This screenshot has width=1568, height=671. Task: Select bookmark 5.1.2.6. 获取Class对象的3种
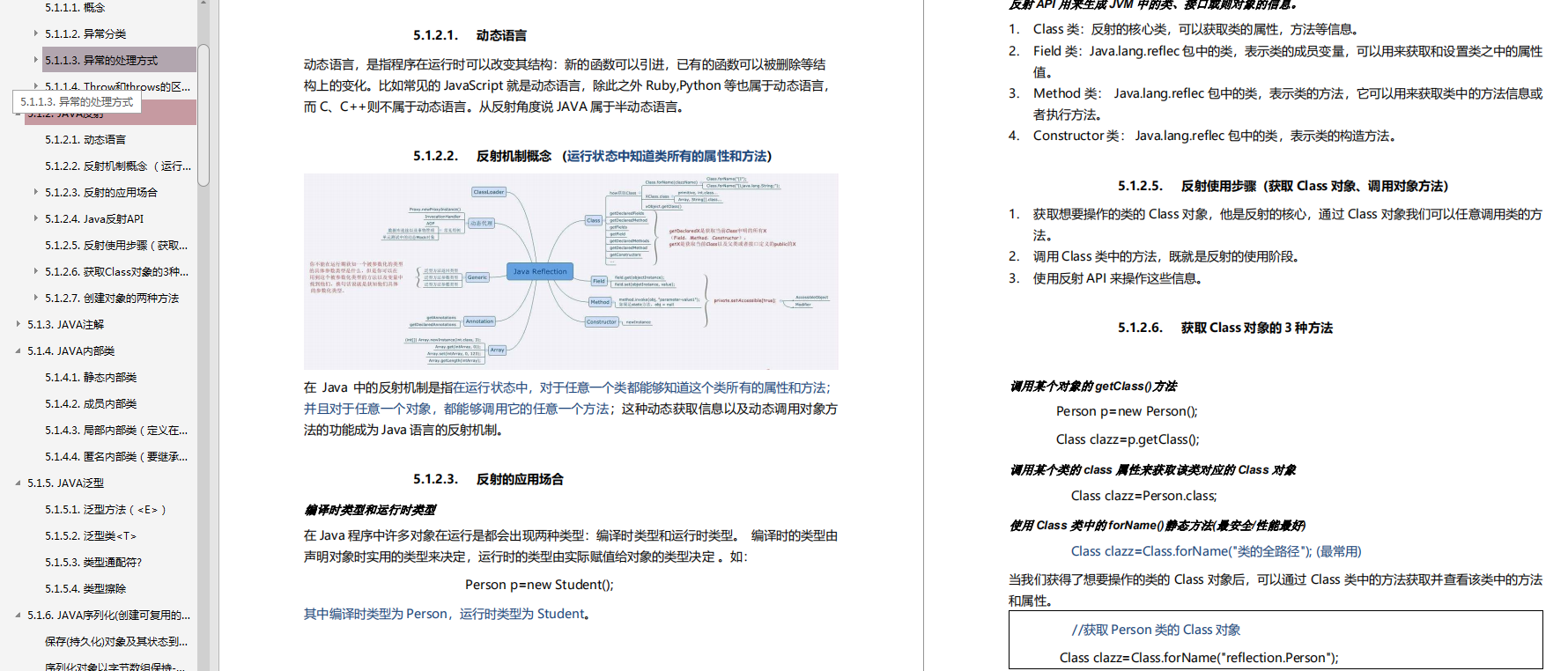[117, 271]
